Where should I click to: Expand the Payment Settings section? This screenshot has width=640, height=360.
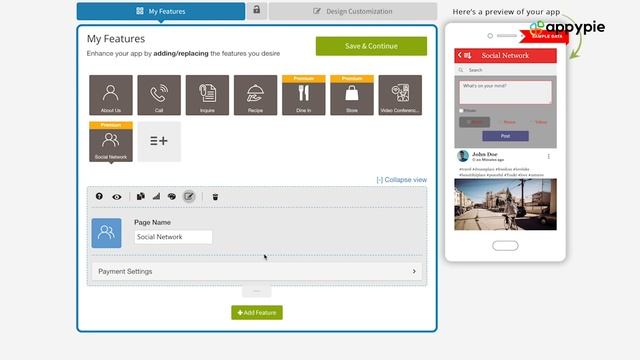tap(257, 271)
